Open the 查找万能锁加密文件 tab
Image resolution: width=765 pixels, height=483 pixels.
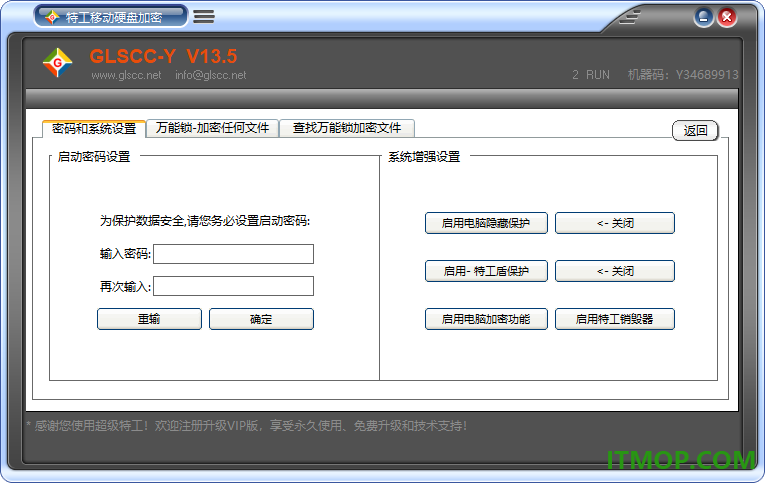[x=347, y=128]
